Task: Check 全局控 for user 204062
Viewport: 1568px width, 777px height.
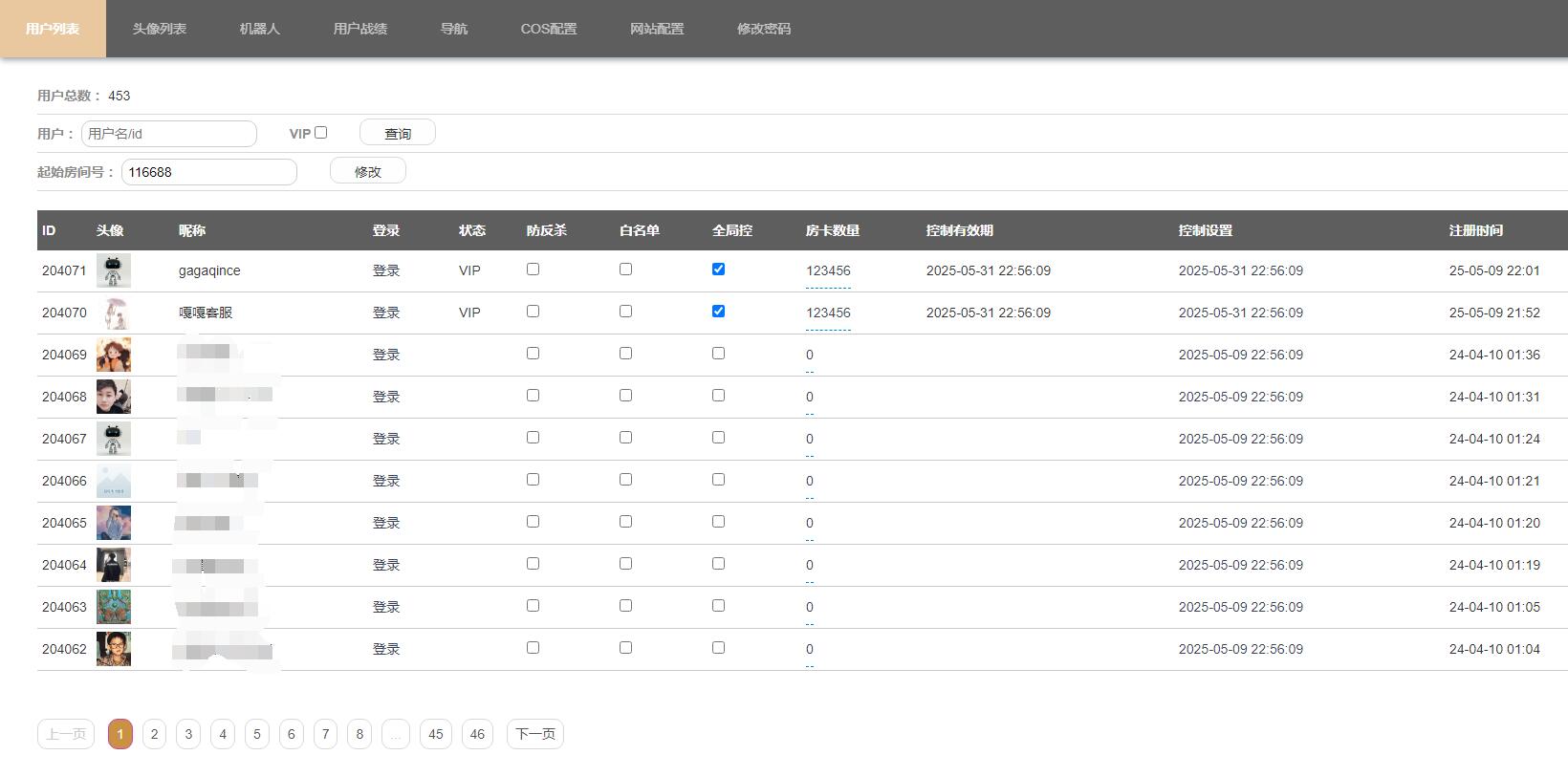Action: (x=719, y=648)
